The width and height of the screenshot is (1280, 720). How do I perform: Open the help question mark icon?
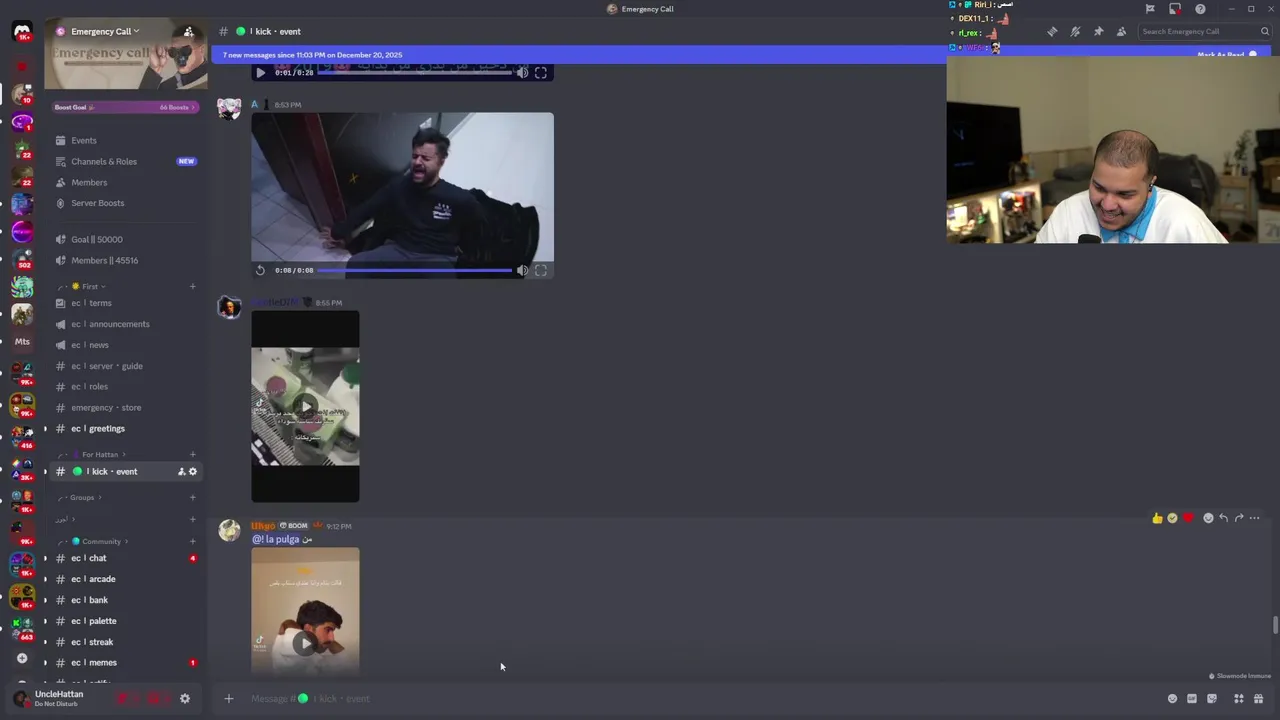click(x=1200, y=9)
